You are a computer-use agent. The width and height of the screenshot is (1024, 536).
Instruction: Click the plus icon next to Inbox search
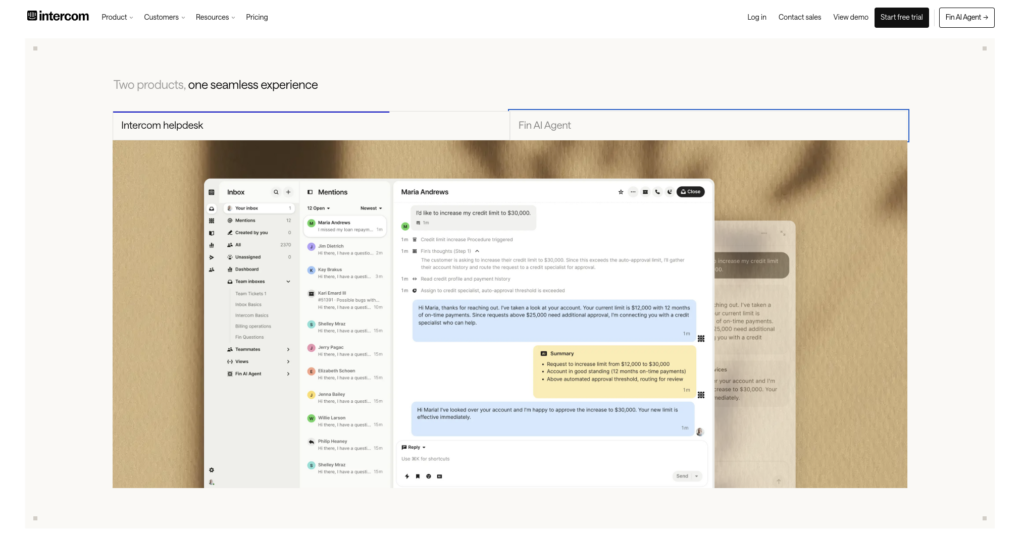[288, 192]
